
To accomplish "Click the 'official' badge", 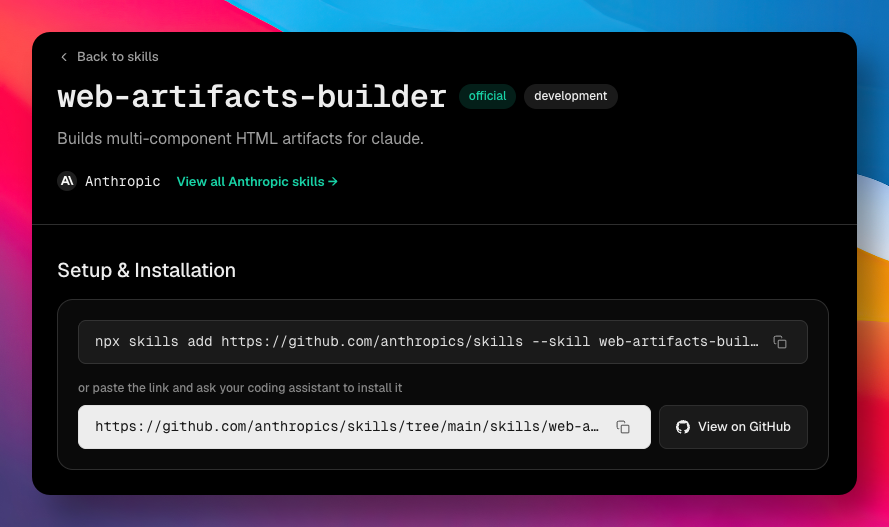I will point(487,96).
